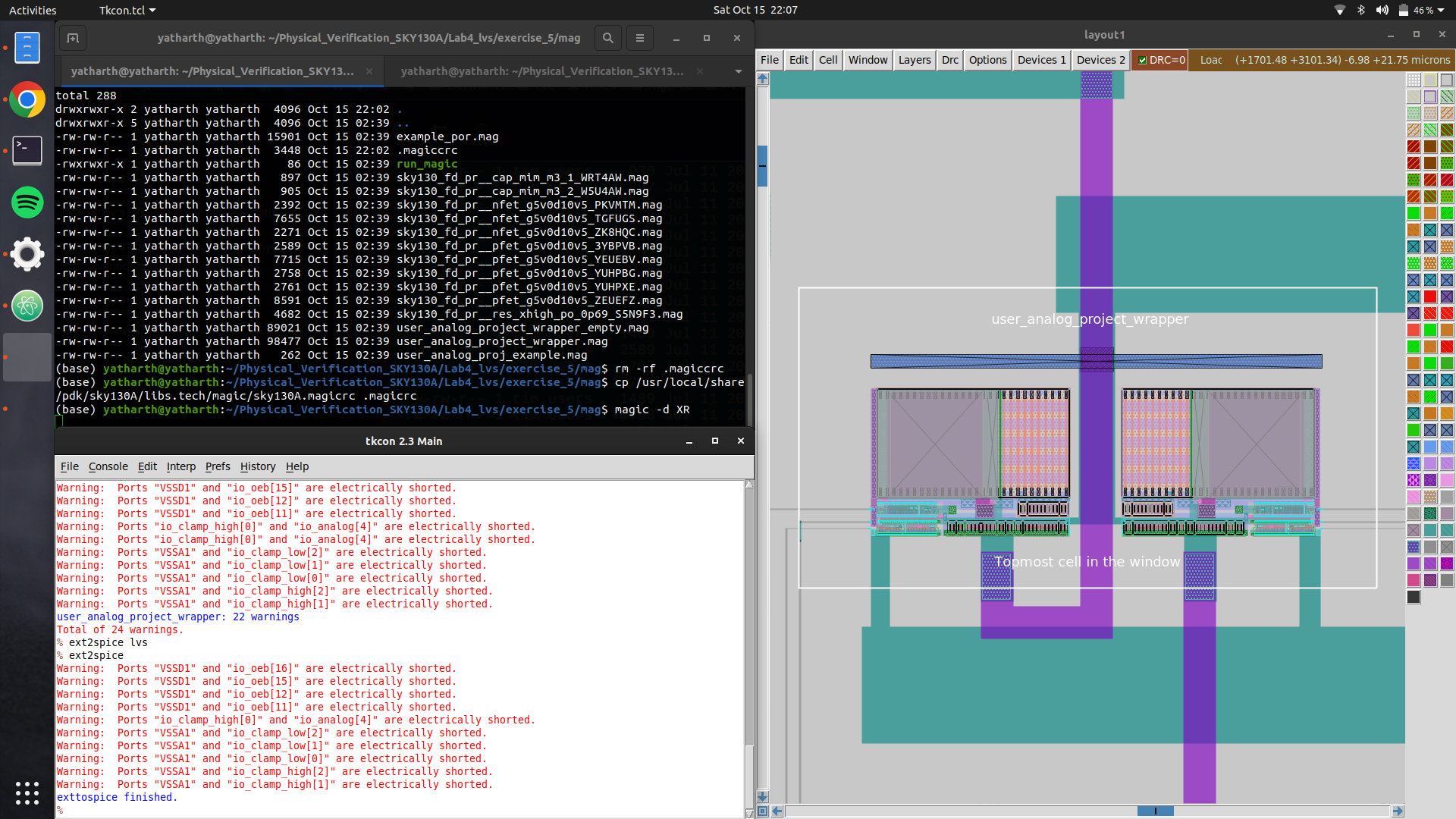The height and width of the screenshot is (819, 1456).
Task: Open tkcon Console menu
Action: click(x=108, y=466)
